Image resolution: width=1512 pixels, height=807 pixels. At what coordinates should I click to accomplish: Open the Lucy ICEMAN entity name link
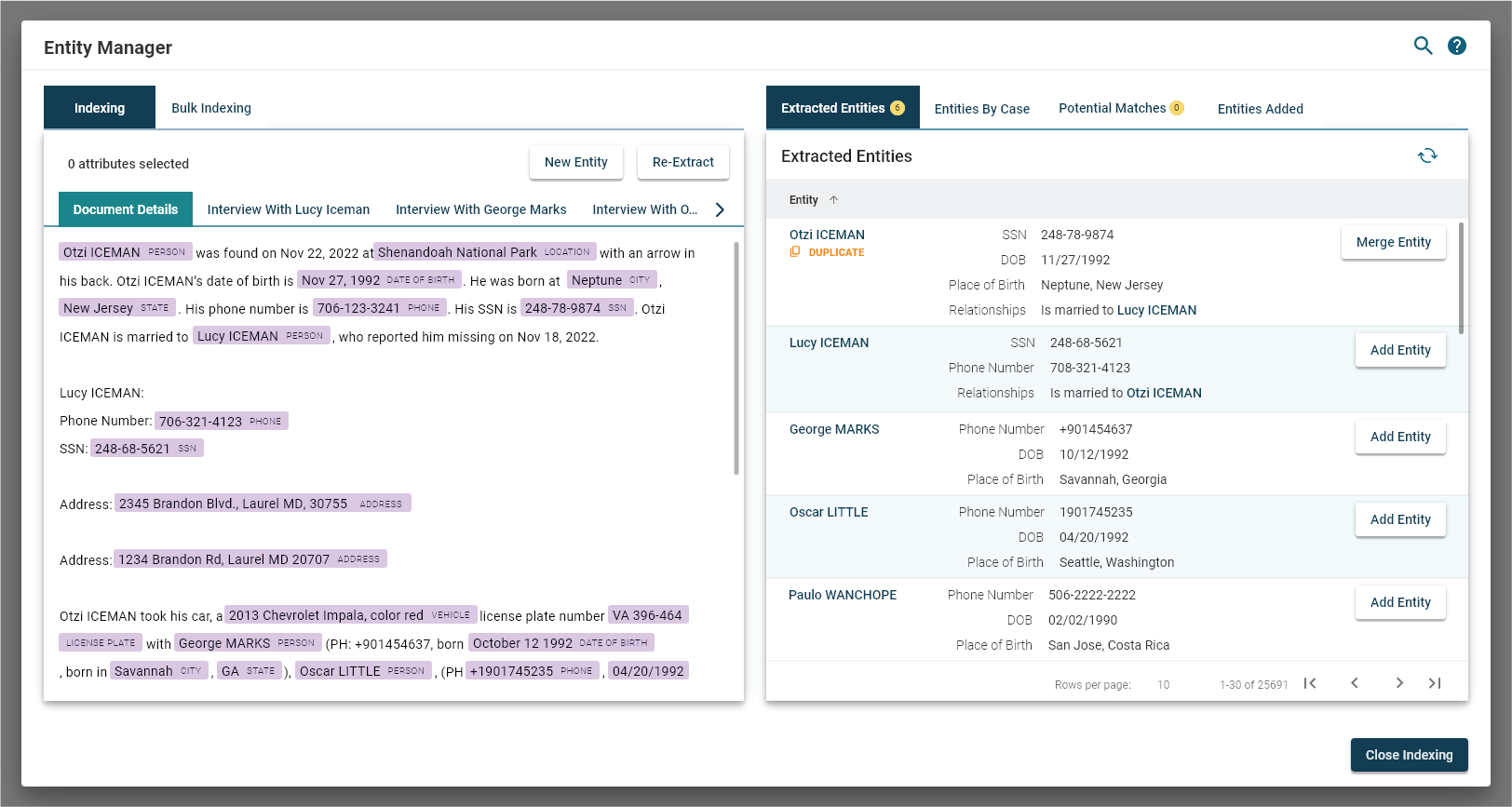(829, 343)
